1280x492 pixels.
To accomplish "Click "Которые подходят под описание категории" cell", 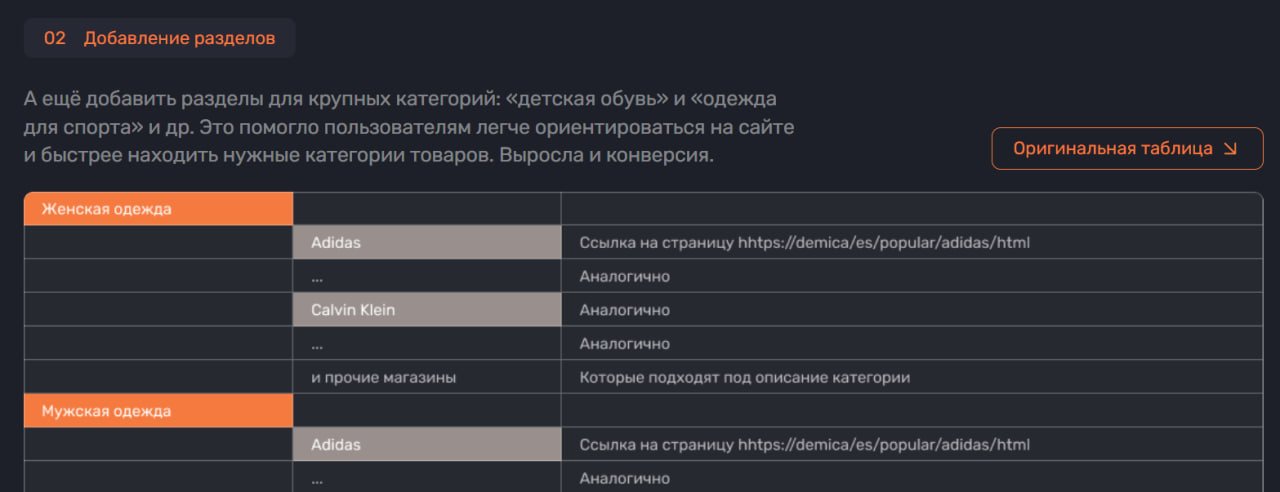I will (x=744, y=378).
